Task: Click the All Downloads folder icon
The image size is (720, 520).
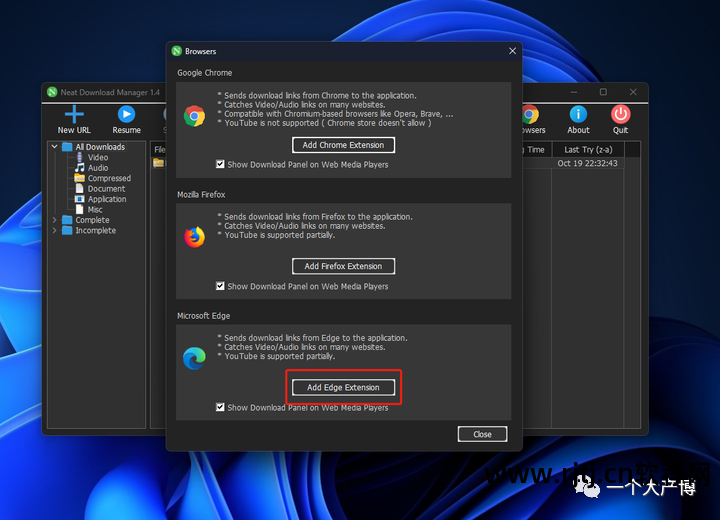Action: pyautogui.click(x=68, y=147)
